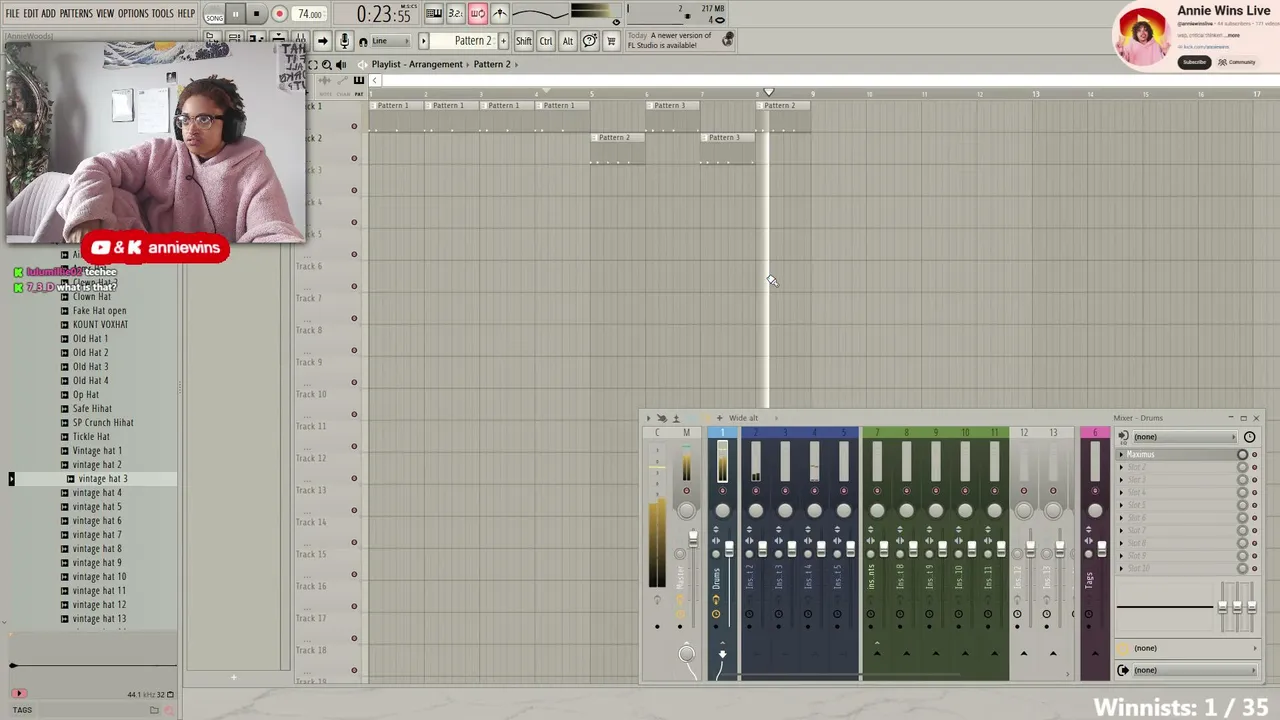This screenshot has width=1280, height=720.
Task: Toggle typing keyboard to piano icon
Action: (x=433, y=14)
